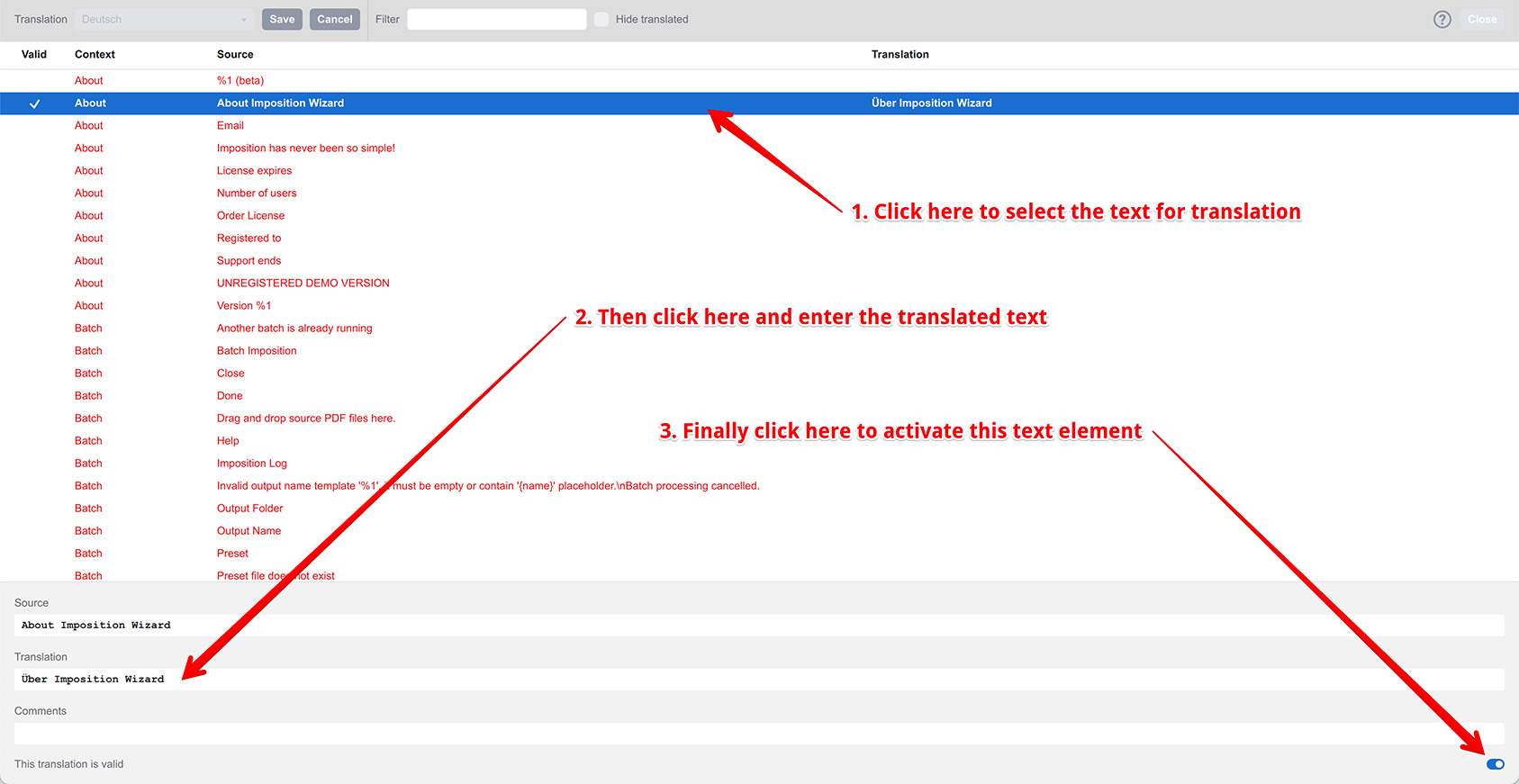The width and height of the screenshot is (1519, 784).
Task: Open the help question mark icon
Action: tap(1442, 19)
